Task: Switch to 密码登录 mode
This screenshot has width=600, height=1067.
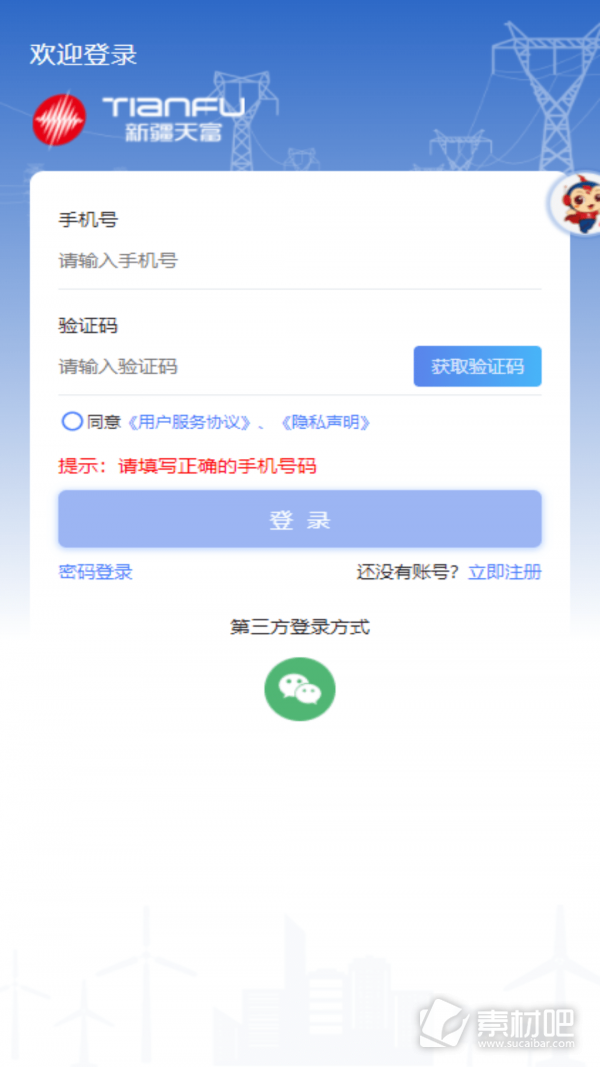Action: 95,572
